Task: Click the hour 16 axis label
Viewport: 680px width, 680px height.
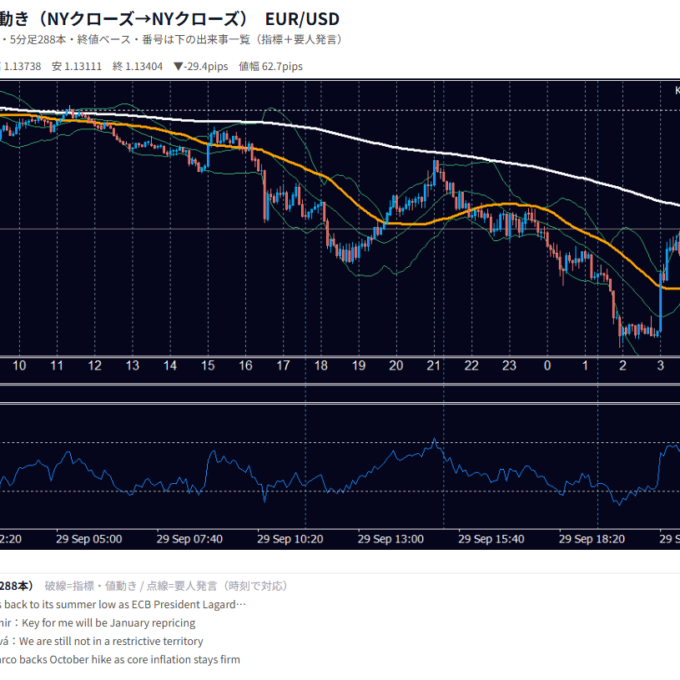Action: click(x=245, y=366)
